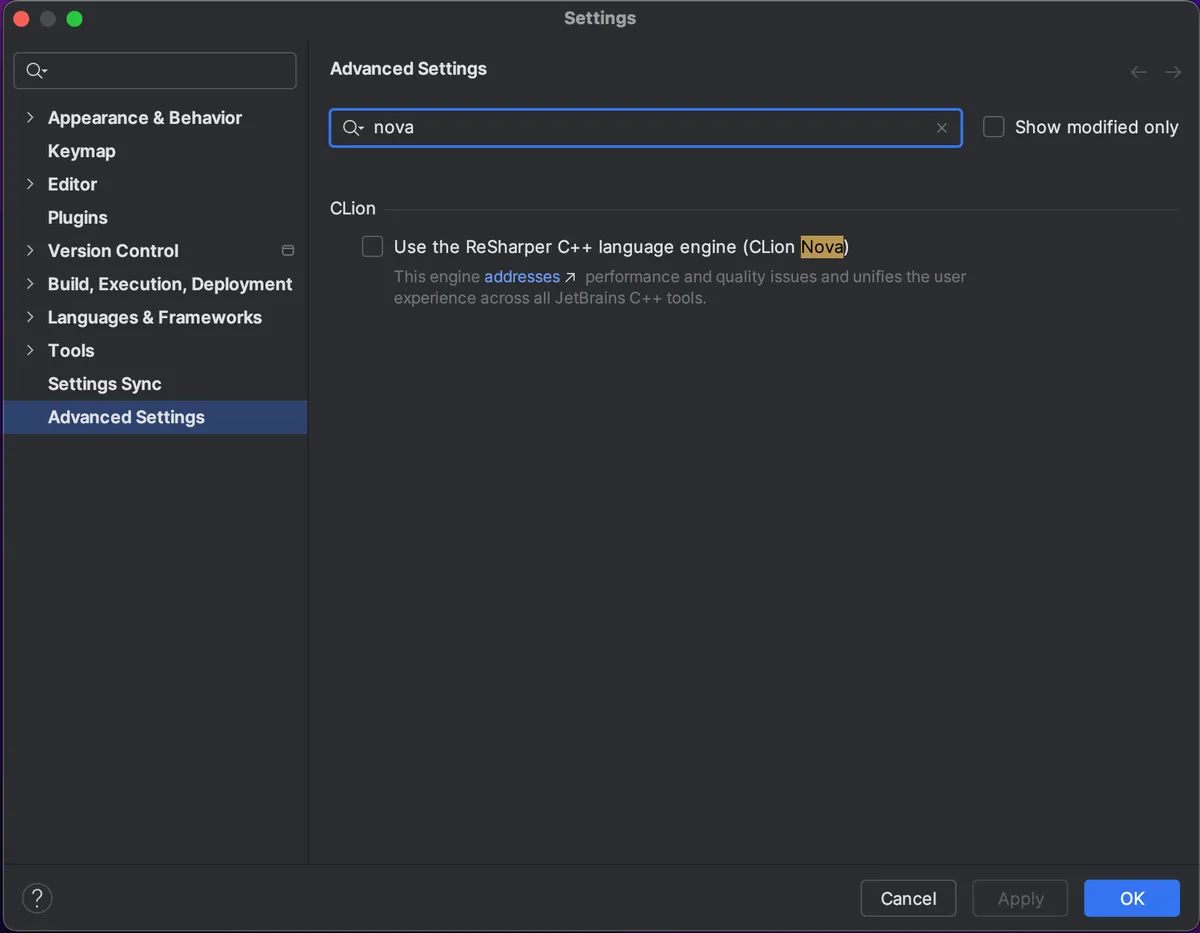The image size is (1200, 933).
Task: Select Build, Execution, Deployment label
Action: 170,284
